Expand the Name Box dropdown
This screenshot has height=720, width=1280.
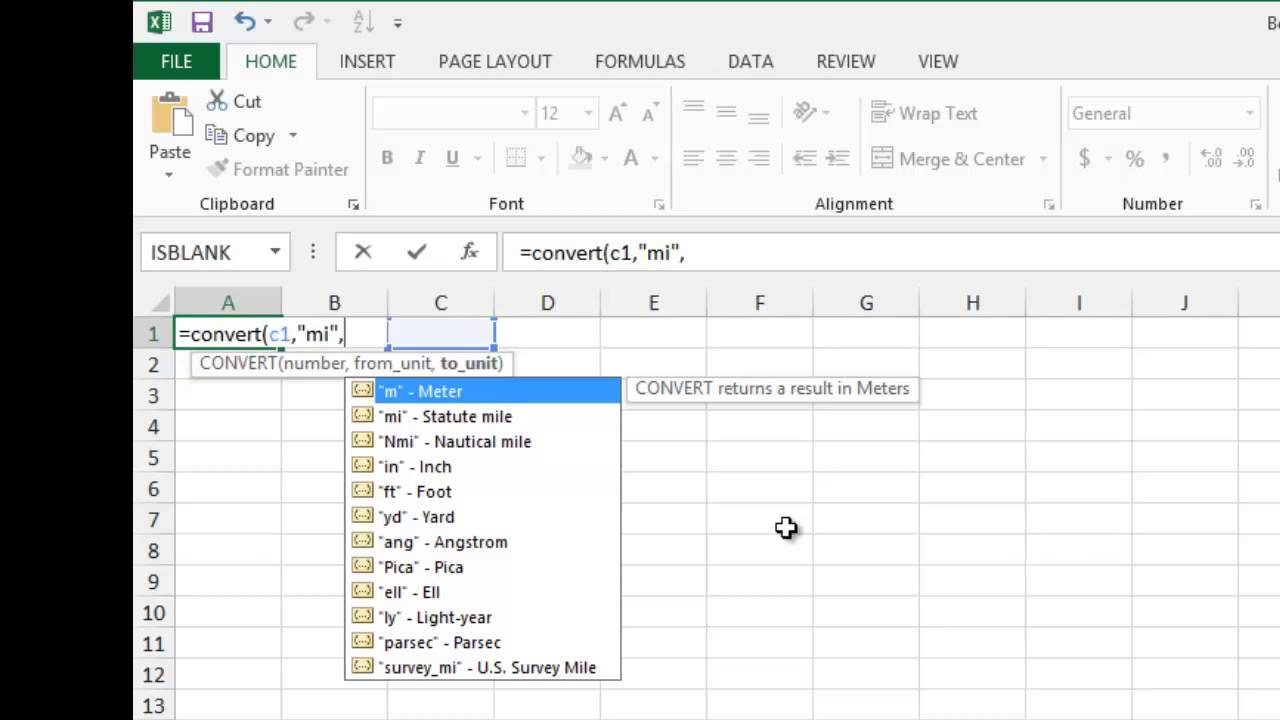(x=275, y=252)
